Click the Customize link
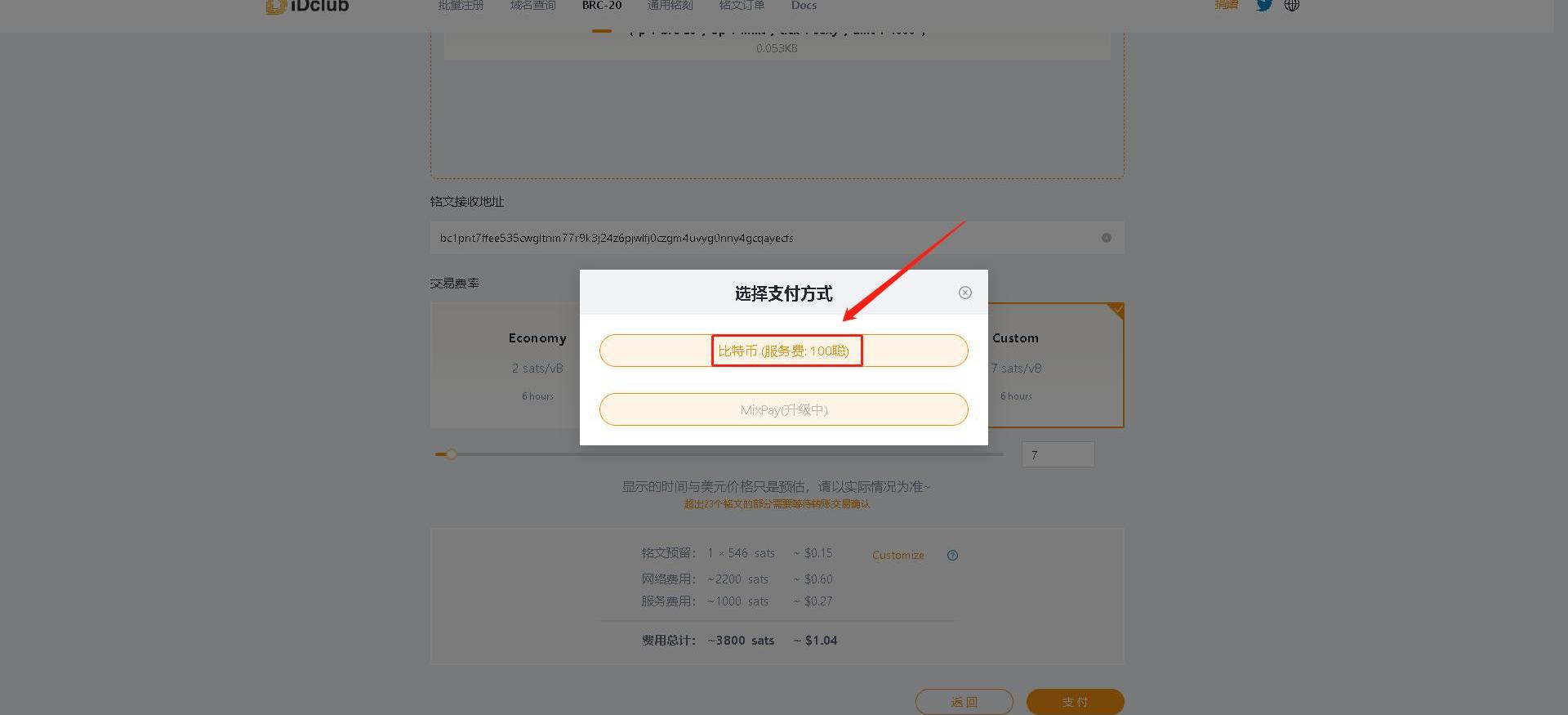1568x715 pixels. (898, 556)
